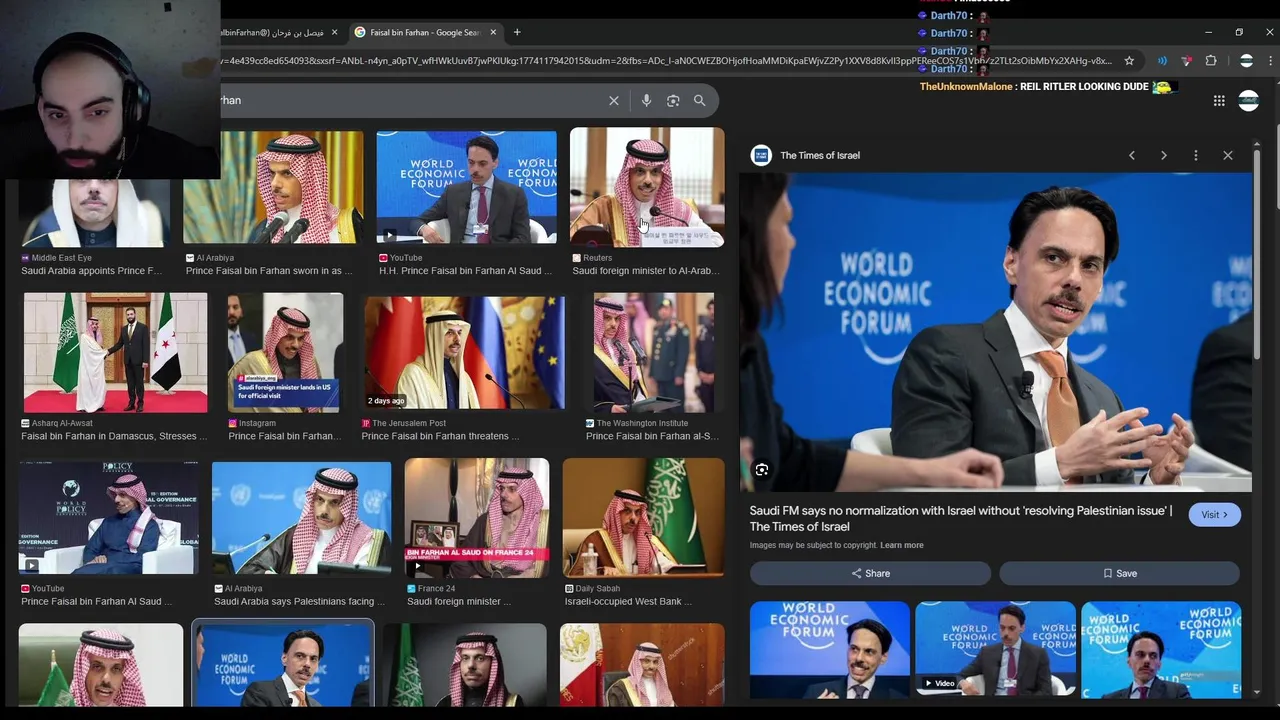This screenshot has width=1280, height=720.
Task: Open YouTube H.H. Prince Faisal video thumbnail
Action: coord(466,187)
